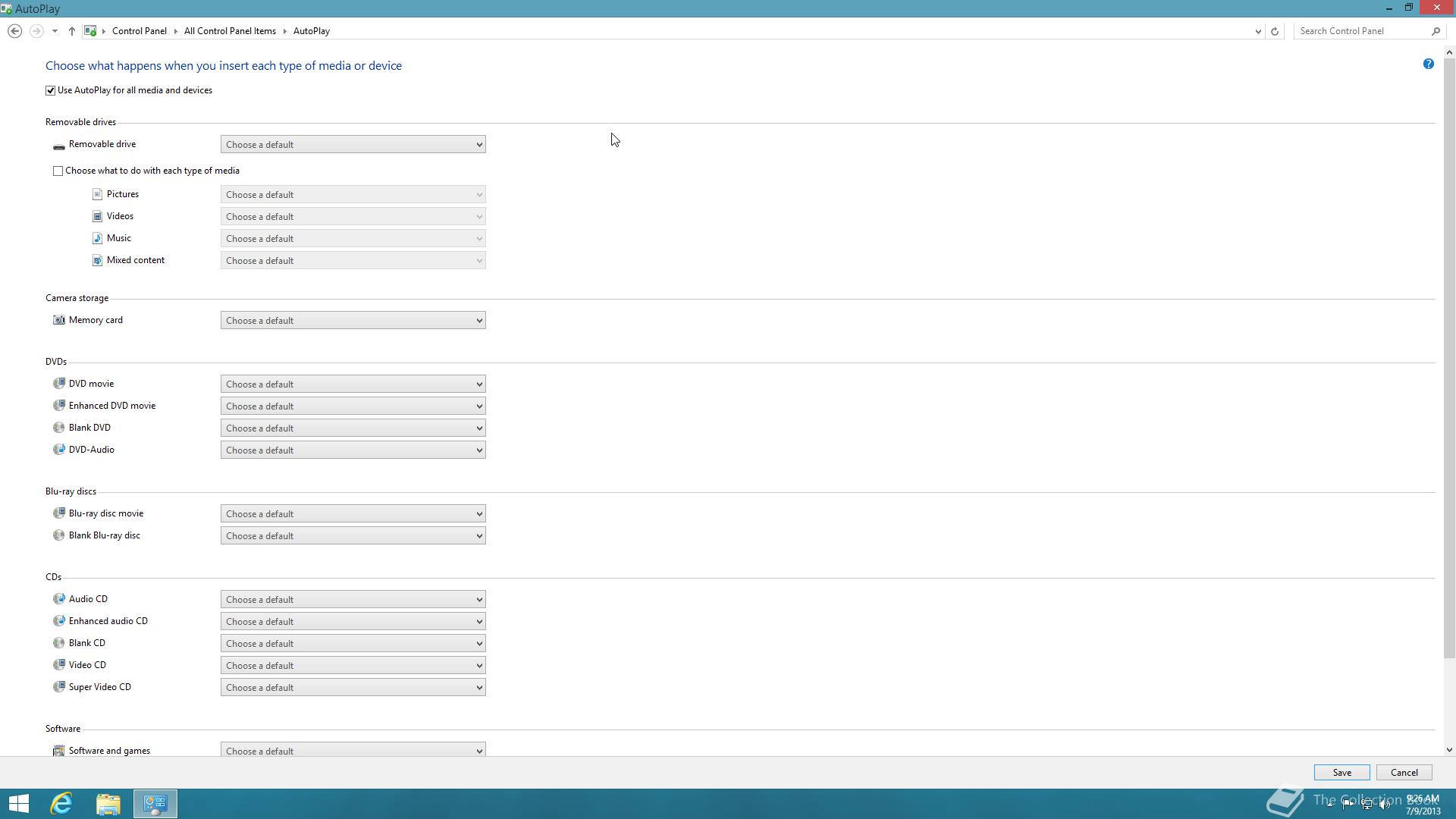Screen dimensions: 1456x819
Task: Navigate to All Control Panel Items breadcrumb
Action: (230, 31)
